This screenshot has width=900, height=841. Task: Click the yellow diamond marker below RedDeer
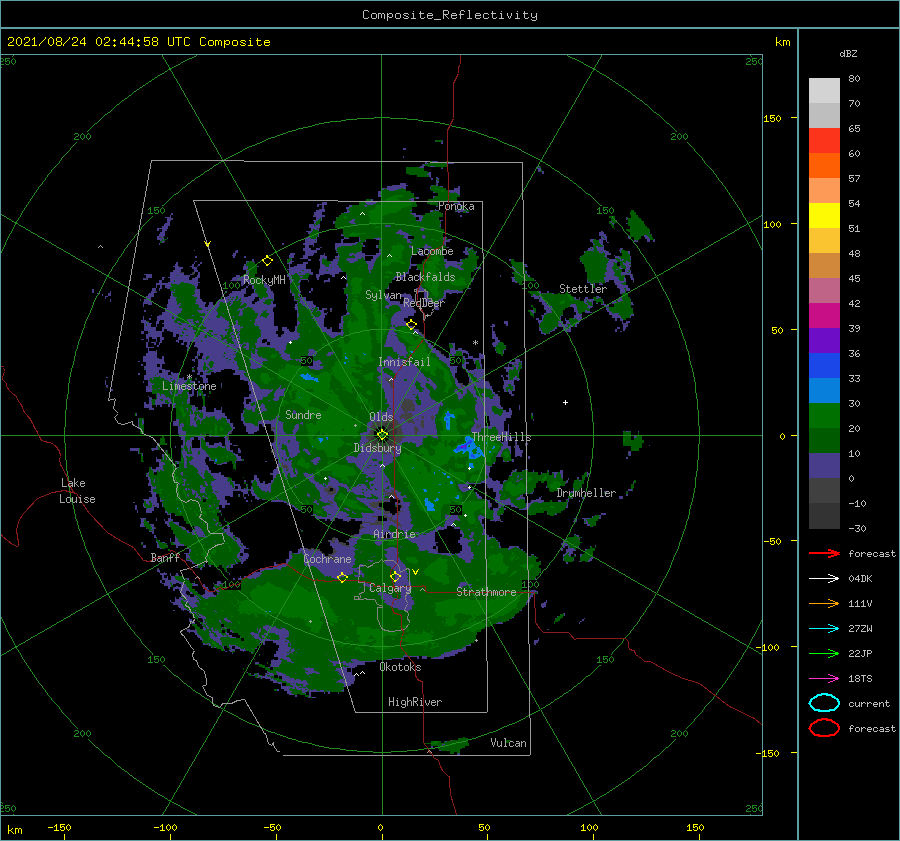pos(411,325)
